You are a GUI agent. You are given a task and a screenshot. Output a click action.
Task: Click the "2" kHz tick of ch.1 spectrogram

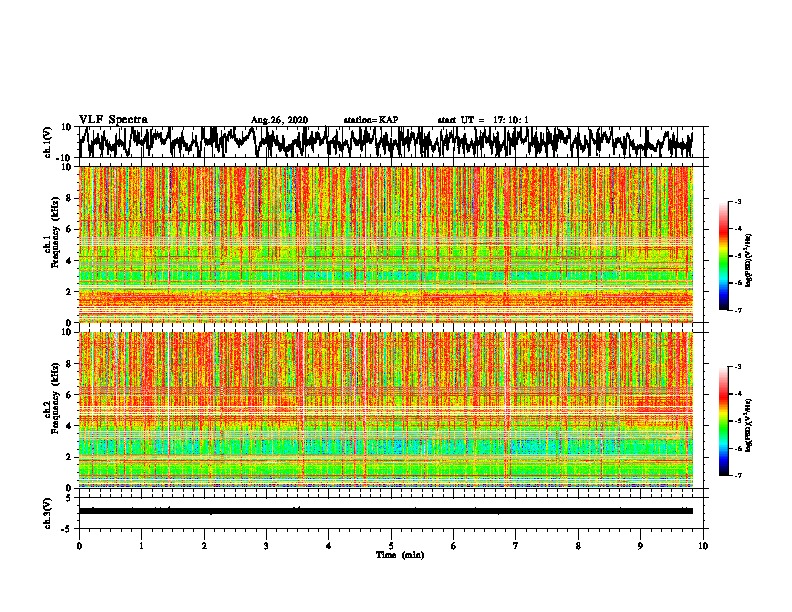[x=69, y=291]
